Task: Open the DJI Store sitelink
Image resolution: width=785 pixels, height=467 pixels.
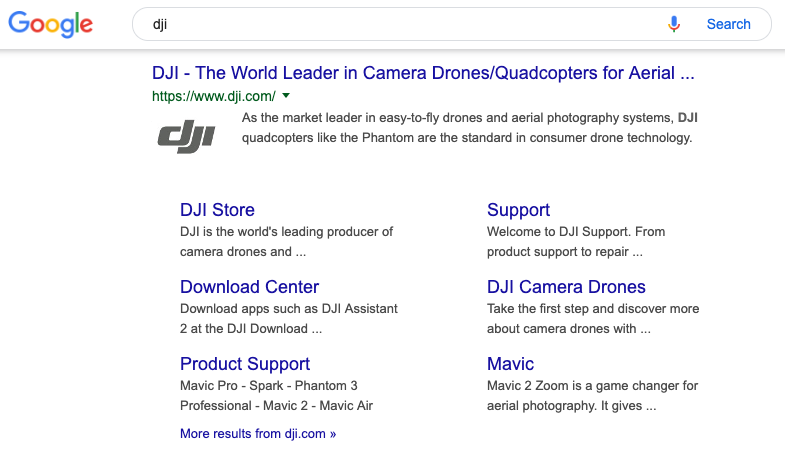Action: [x=217, y=210]
